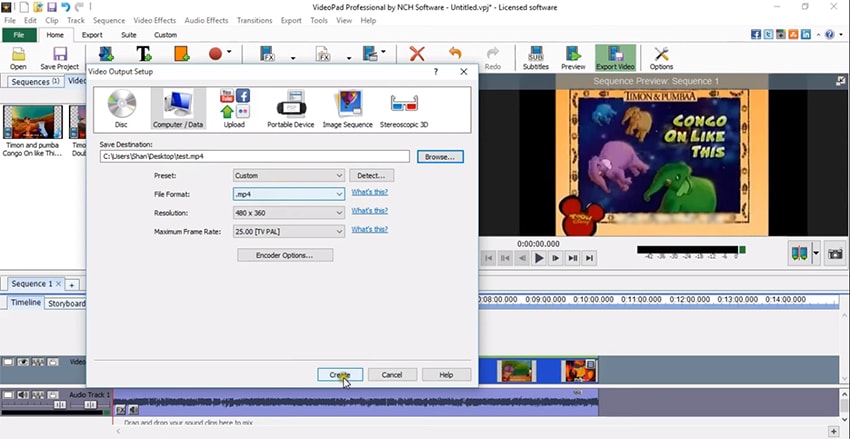Click the red X delete icon
The height and width of the screenshot is (439, 850).
click(x=417, y=54)
